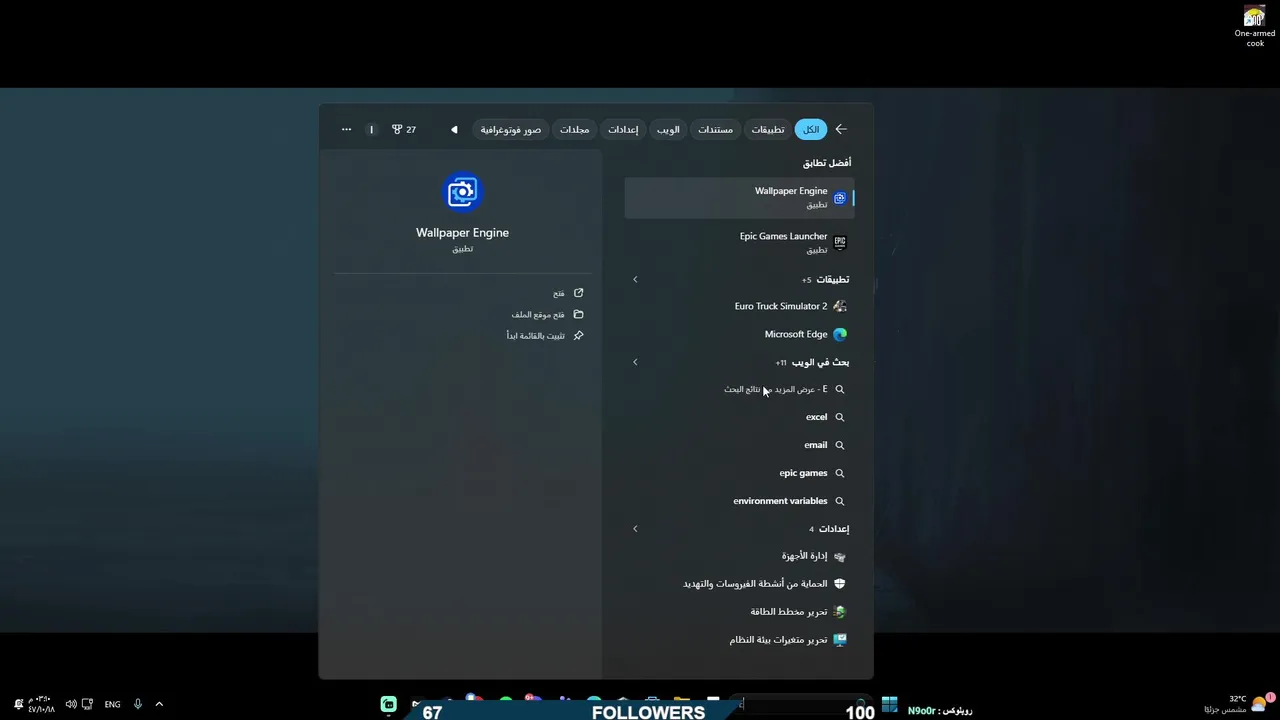Image resolution: width=1280 pixels, height=720 pixels.
Task: Pick the email web suggestion
Action: click(740, 445)
